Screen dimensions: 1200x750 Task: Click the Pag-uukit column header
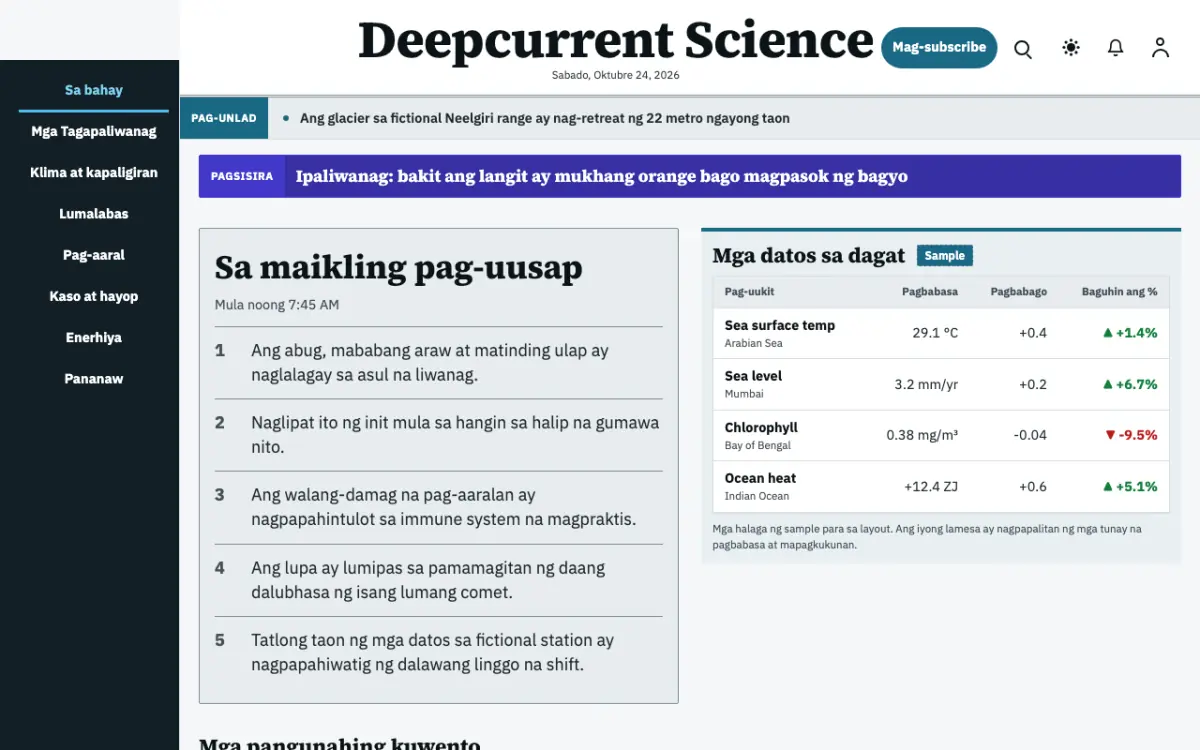click(x=750, y=292)
